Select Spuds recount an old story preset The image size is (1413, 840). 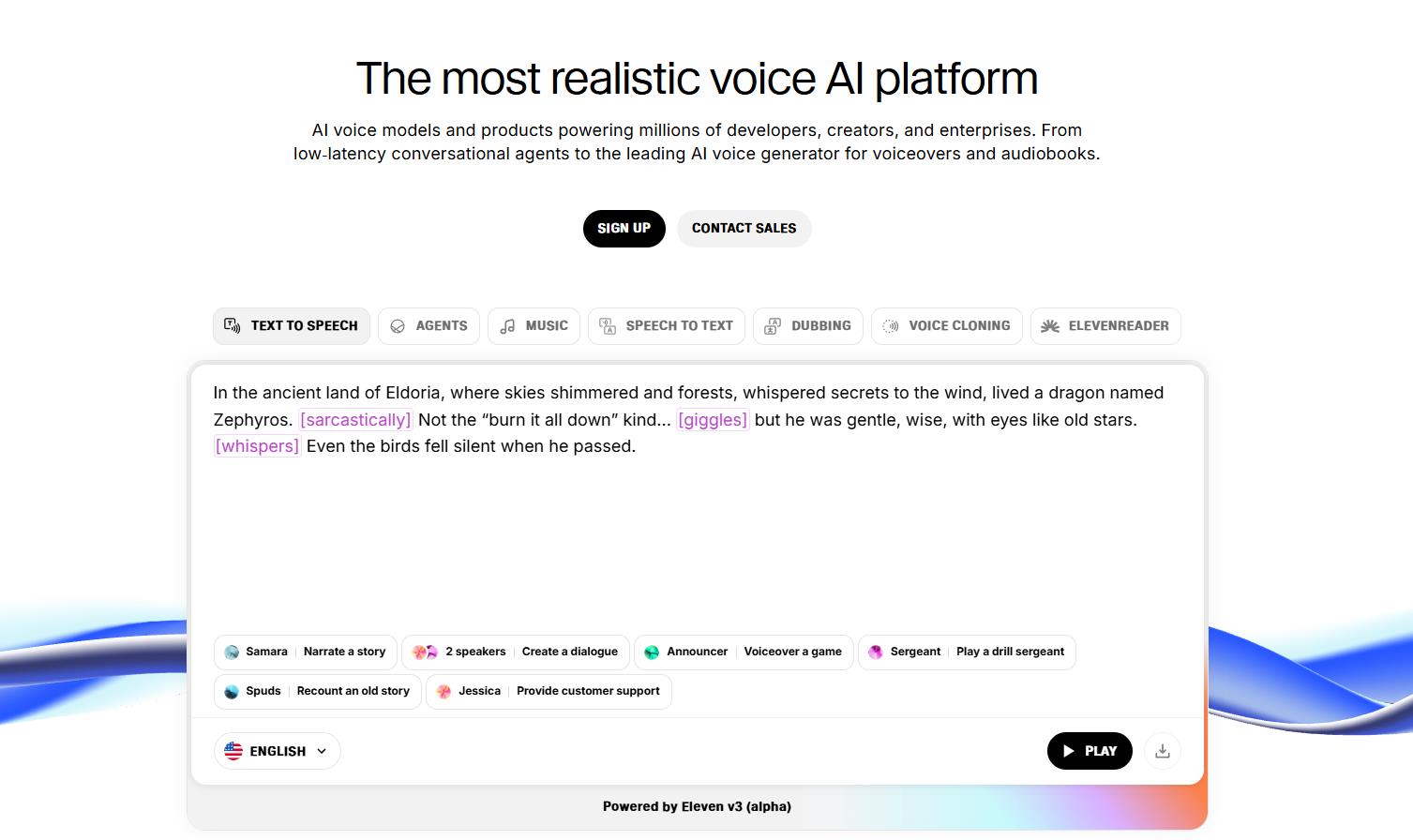pos(318,691)
